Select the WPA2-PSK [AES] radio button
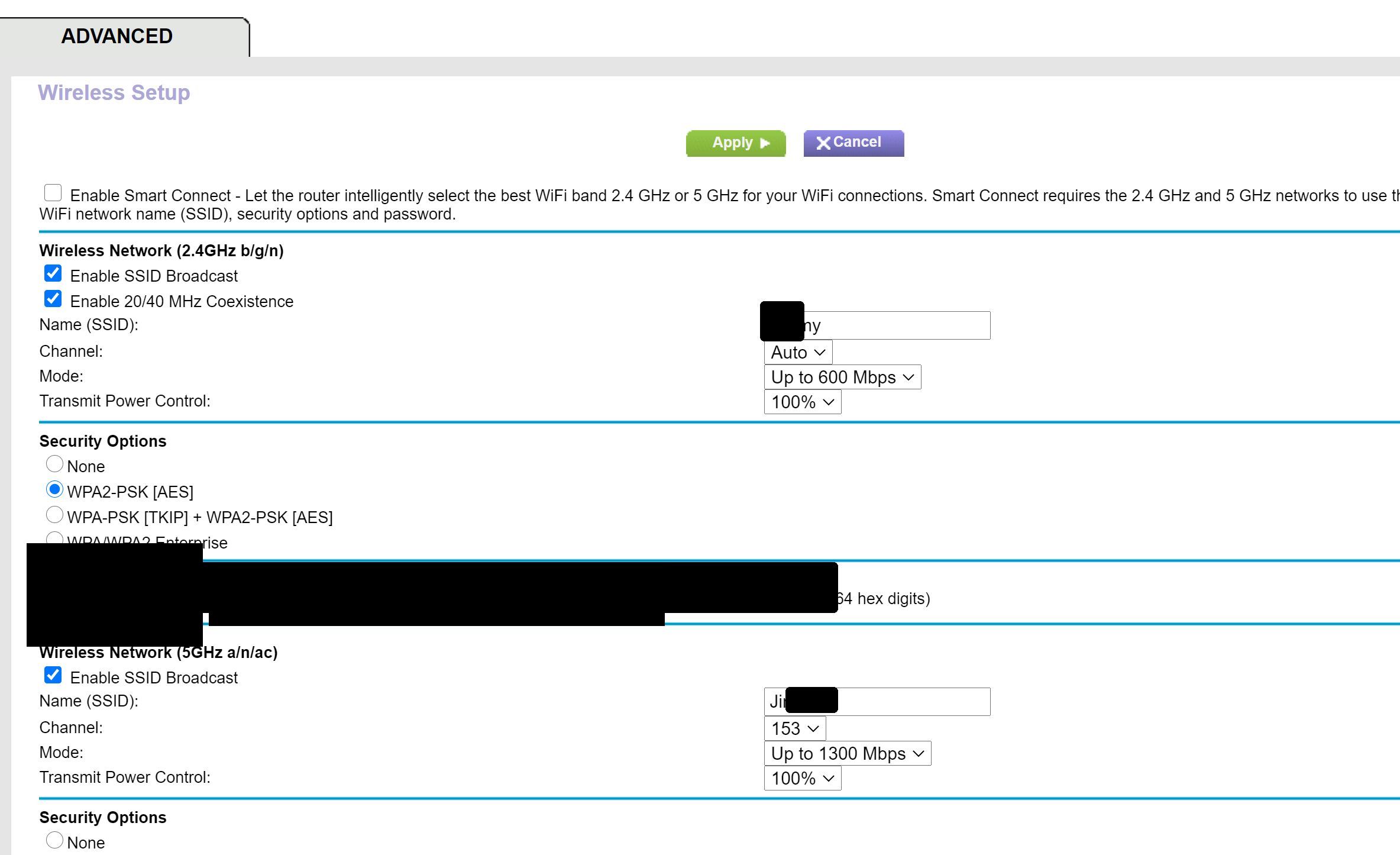1400x855 pixels. 54,489
